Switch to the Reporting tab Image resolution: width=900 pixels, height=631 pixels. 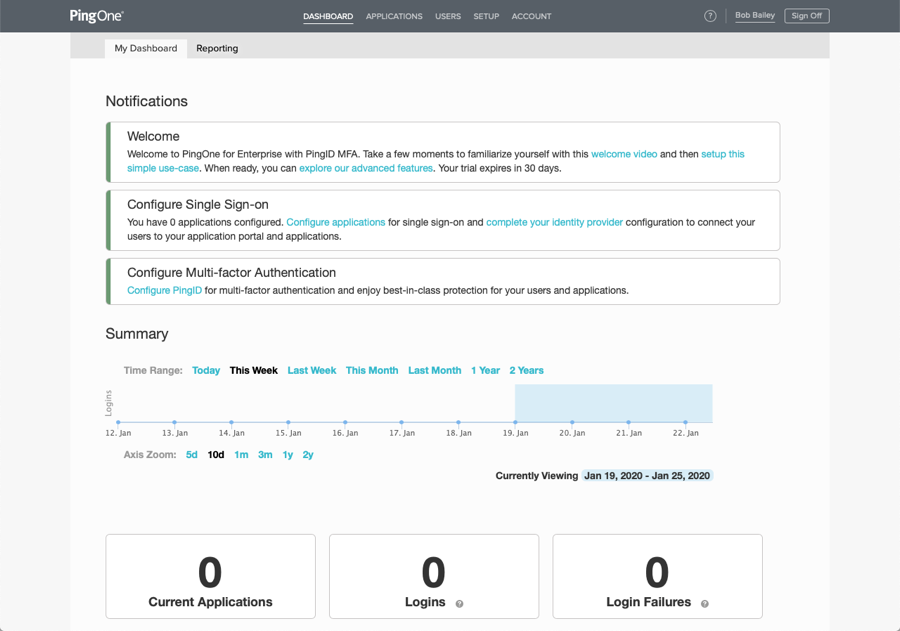[x=217, y=48]
